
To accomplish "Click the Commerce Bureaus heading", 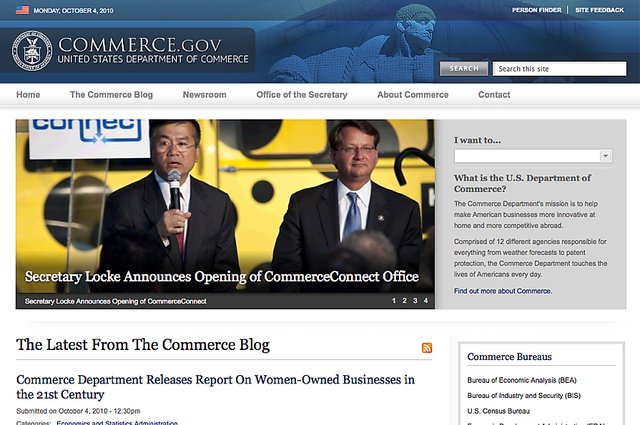I will coord(509,357).
